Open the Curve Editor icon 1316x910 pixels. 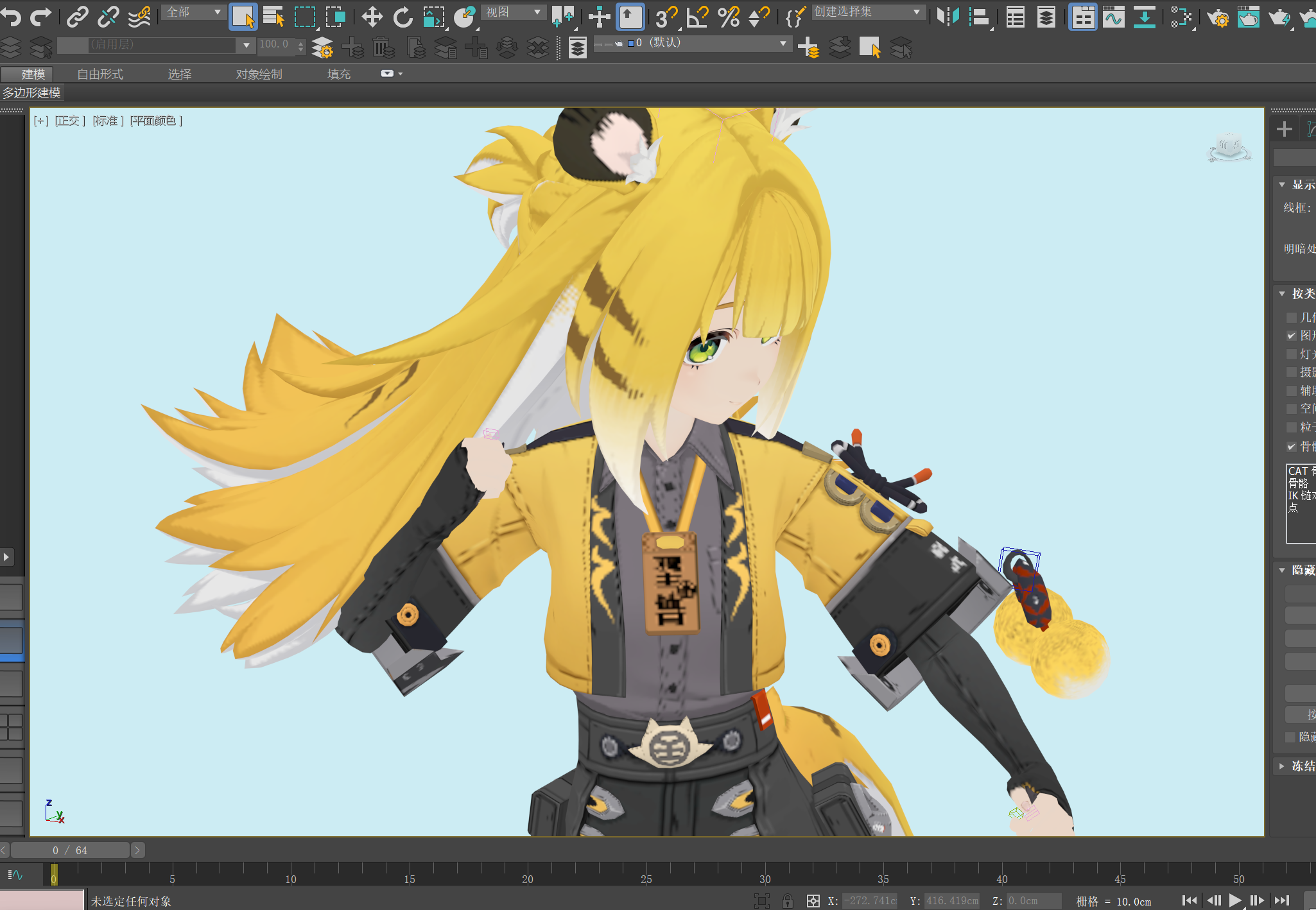1114,17
